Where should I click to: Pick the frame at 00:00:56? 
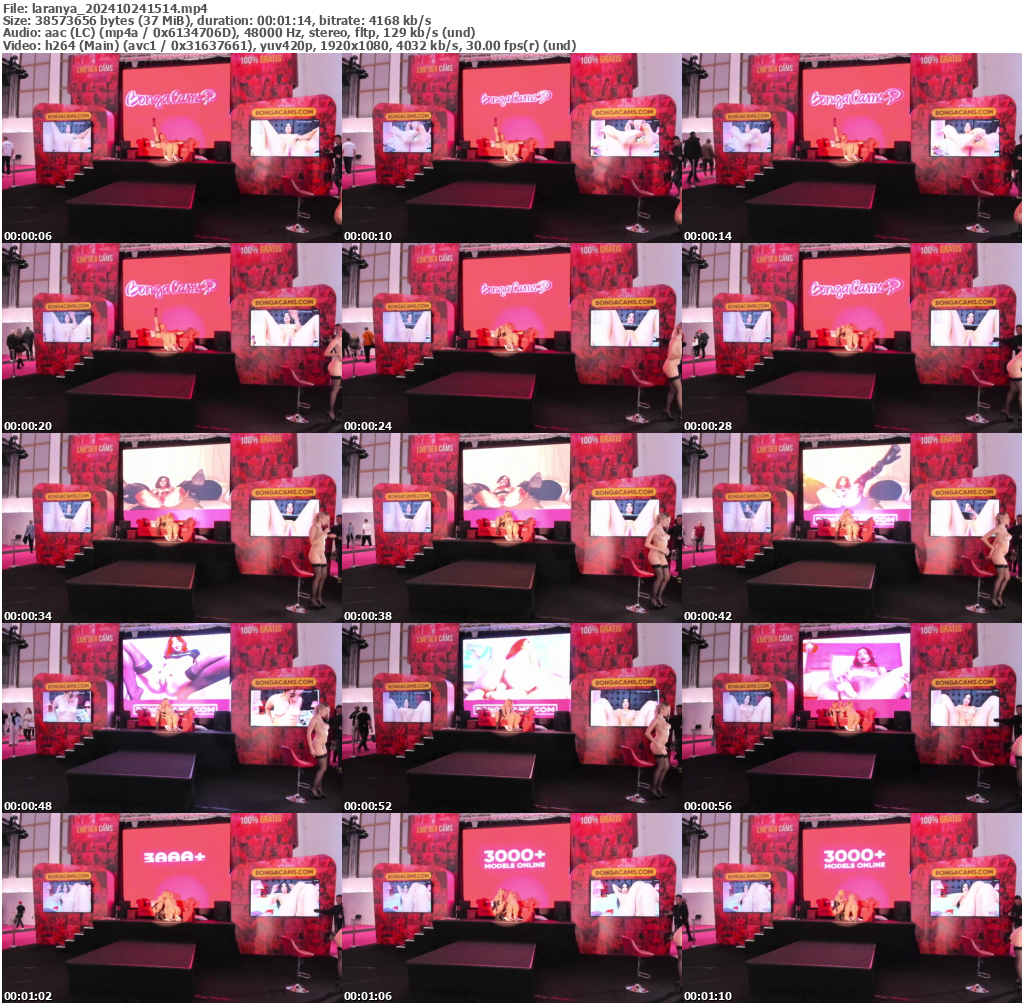852,717
